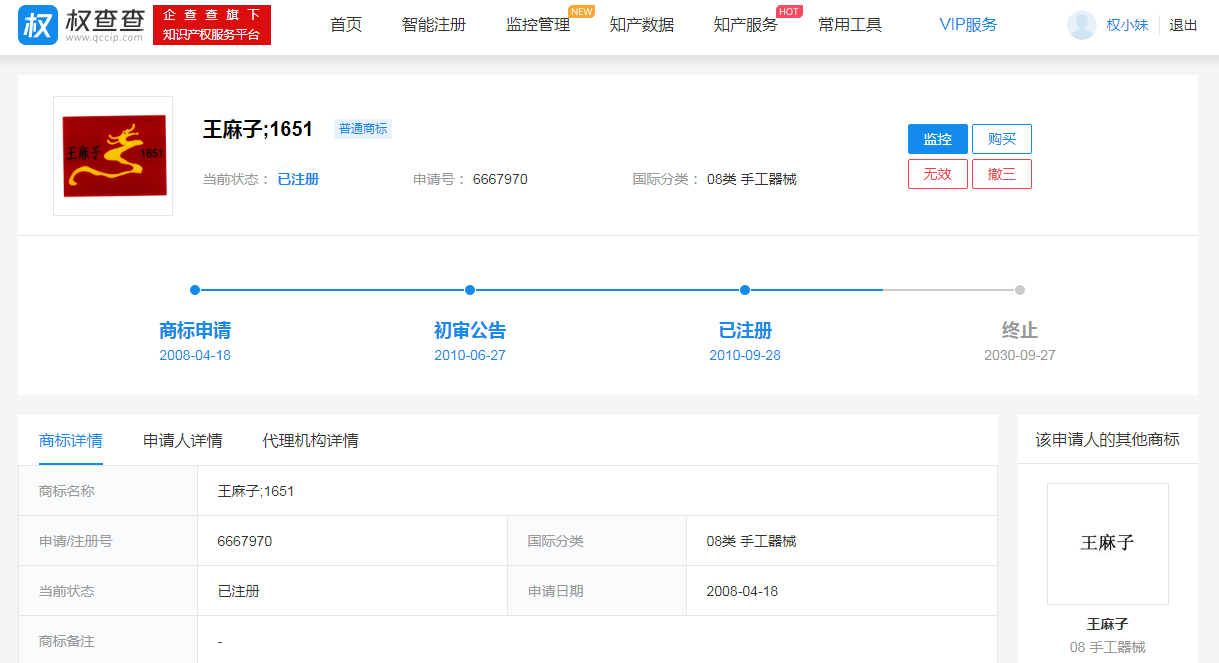Click the 普通商标 tag
Image resolution: width=1219 pixels, height=663 pixels.
tap(363, 129)
